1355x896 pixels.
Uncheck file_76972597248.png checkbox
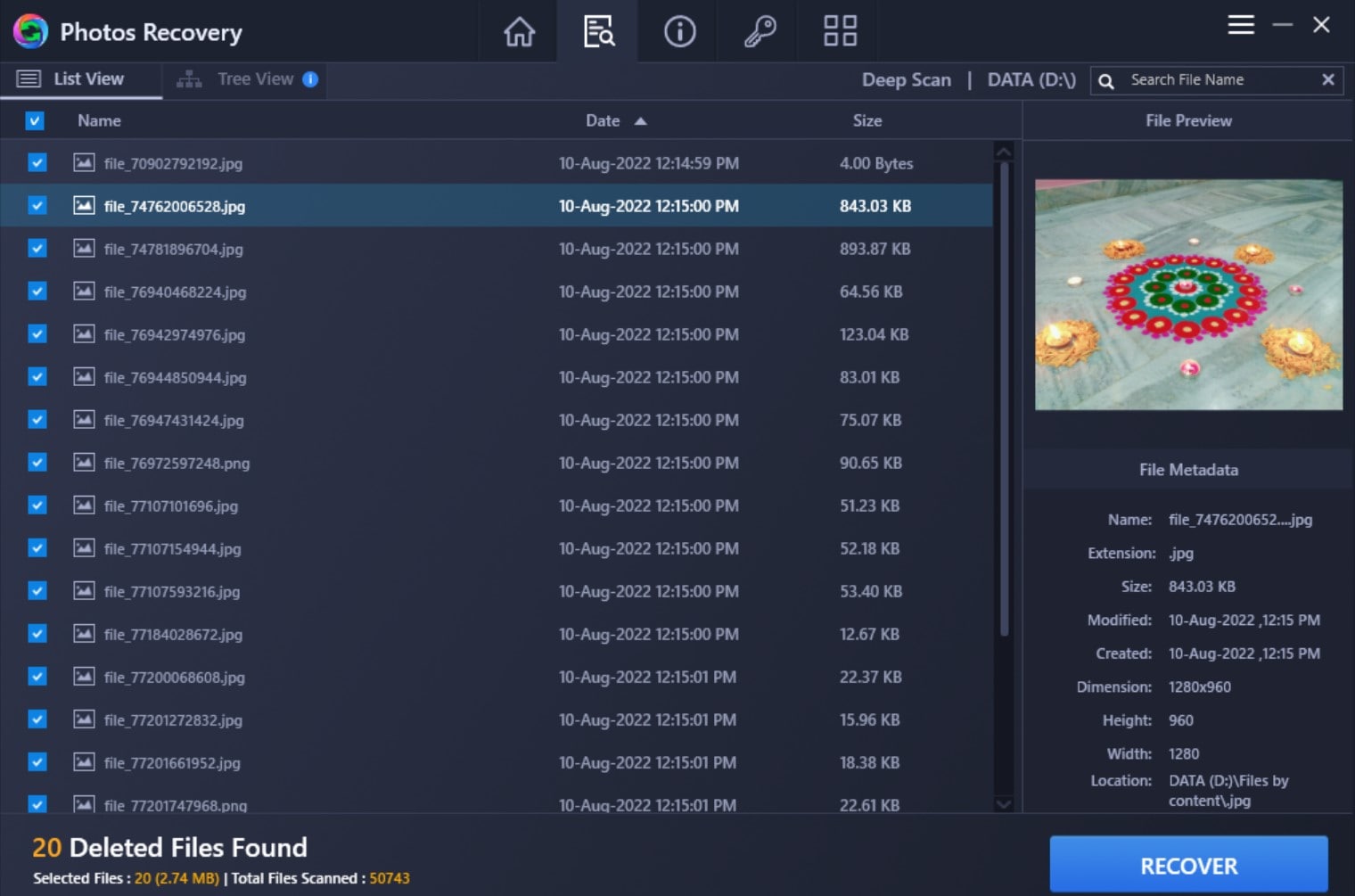coord(37,463)
